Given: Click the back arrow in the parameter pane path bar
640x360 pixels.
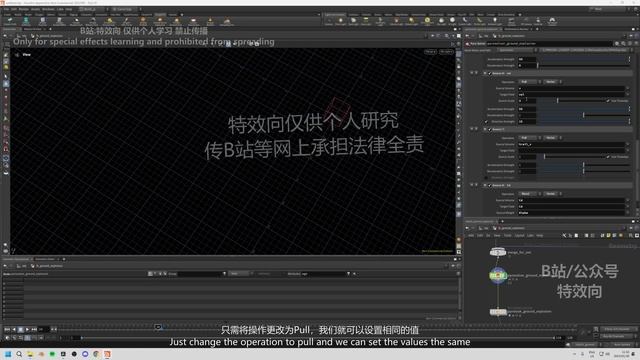Looking at the screenshot, I should 467,36.
